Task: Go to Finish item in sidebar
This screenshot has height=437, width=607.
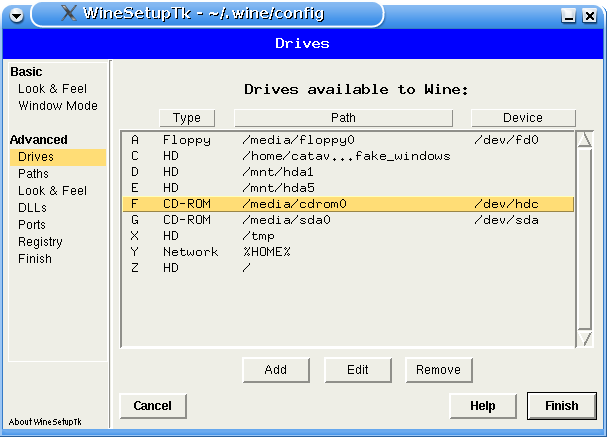Action: [x=35, y=259]
